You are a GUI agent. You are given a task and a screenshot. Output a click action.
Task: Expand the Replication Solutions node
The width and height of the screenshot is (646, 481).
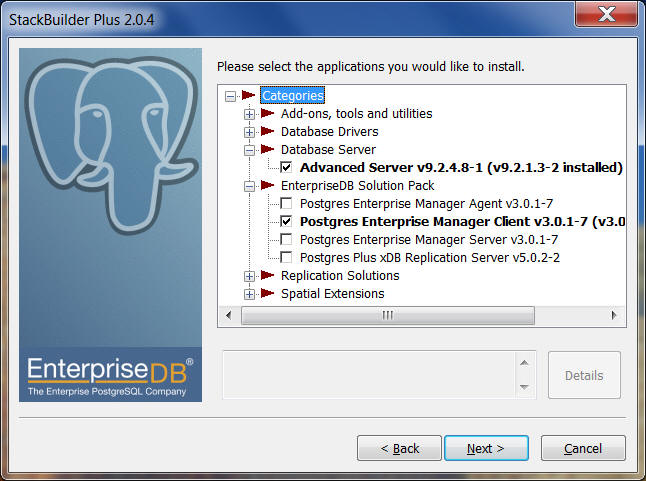click(x=249, y=276)
